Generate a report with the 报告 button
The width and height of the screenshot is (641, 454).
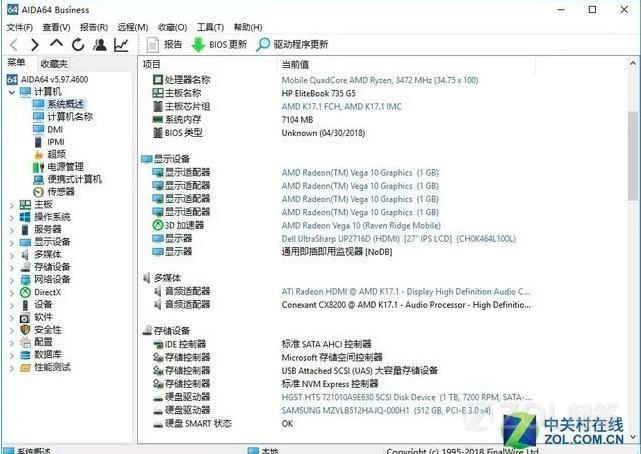164,45
